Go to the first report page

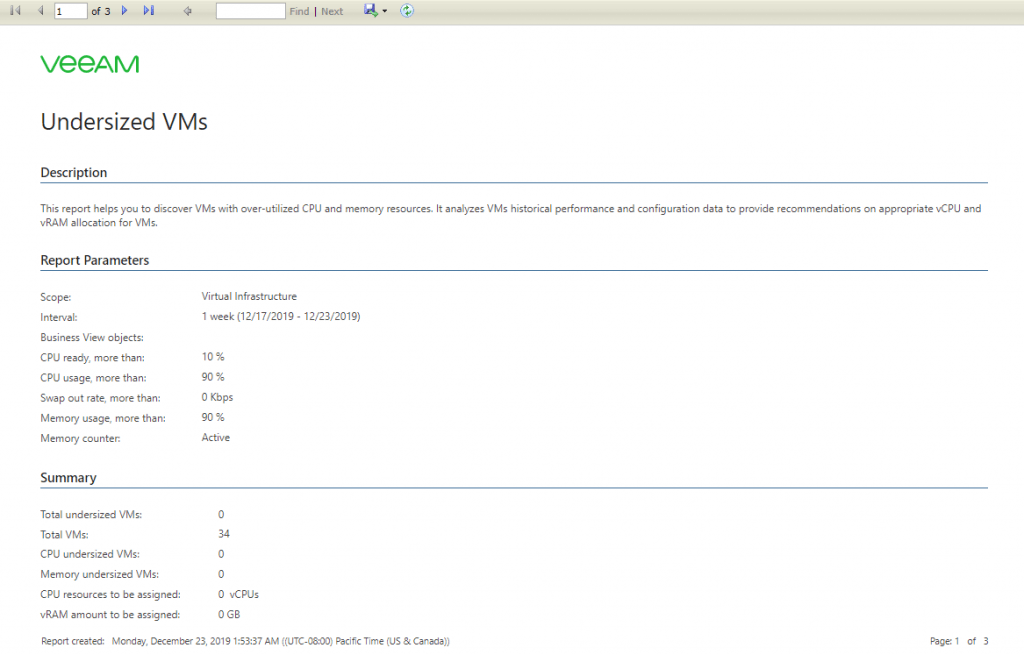(16, 10)
